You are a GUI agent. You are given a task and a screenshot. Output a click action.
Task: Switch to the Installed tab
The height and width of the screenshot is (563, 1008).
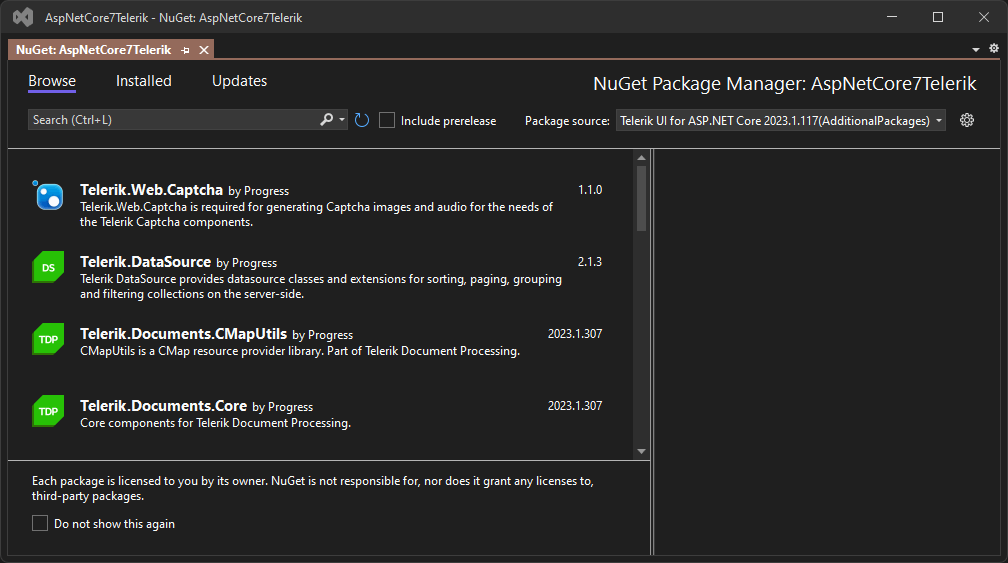(x=143, y=81)
